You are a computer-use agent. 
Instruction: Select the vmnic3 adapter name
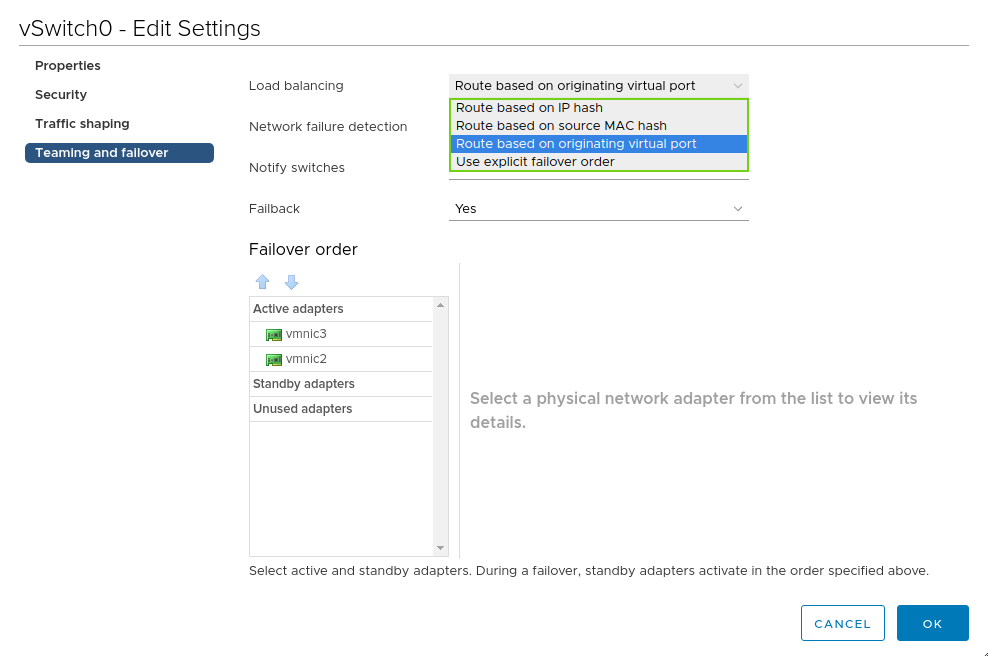[306, 334]
